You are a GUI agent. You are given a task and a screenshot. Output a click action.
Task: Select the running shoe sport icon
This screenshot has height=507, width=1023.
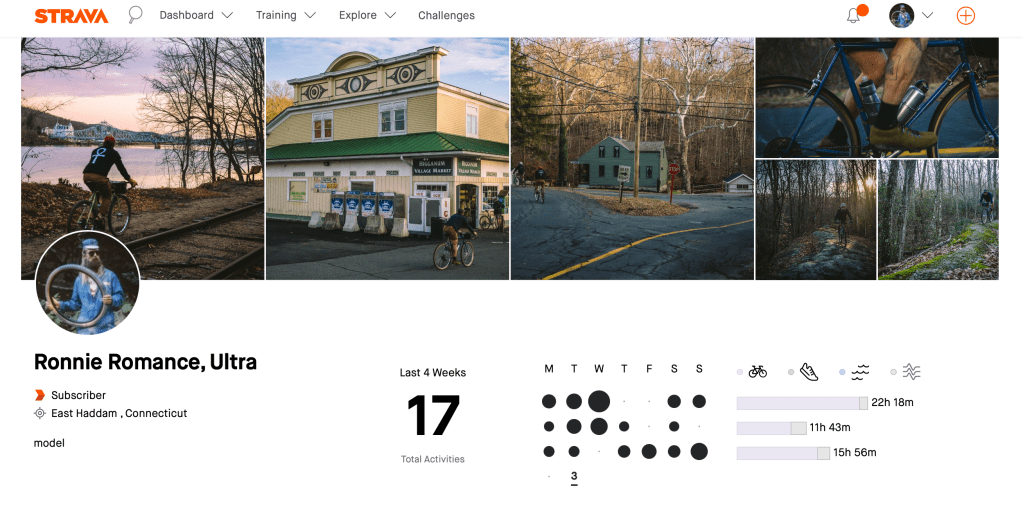(809, 372)
